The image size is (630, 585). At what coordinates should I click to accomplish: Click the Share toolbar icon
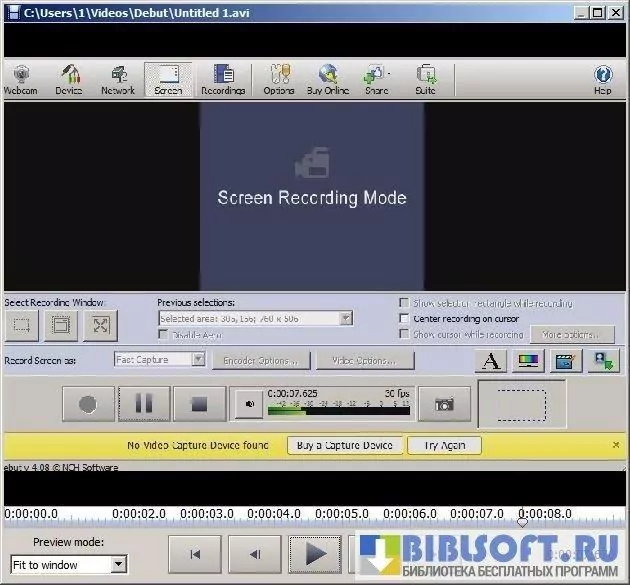(376, 79)
